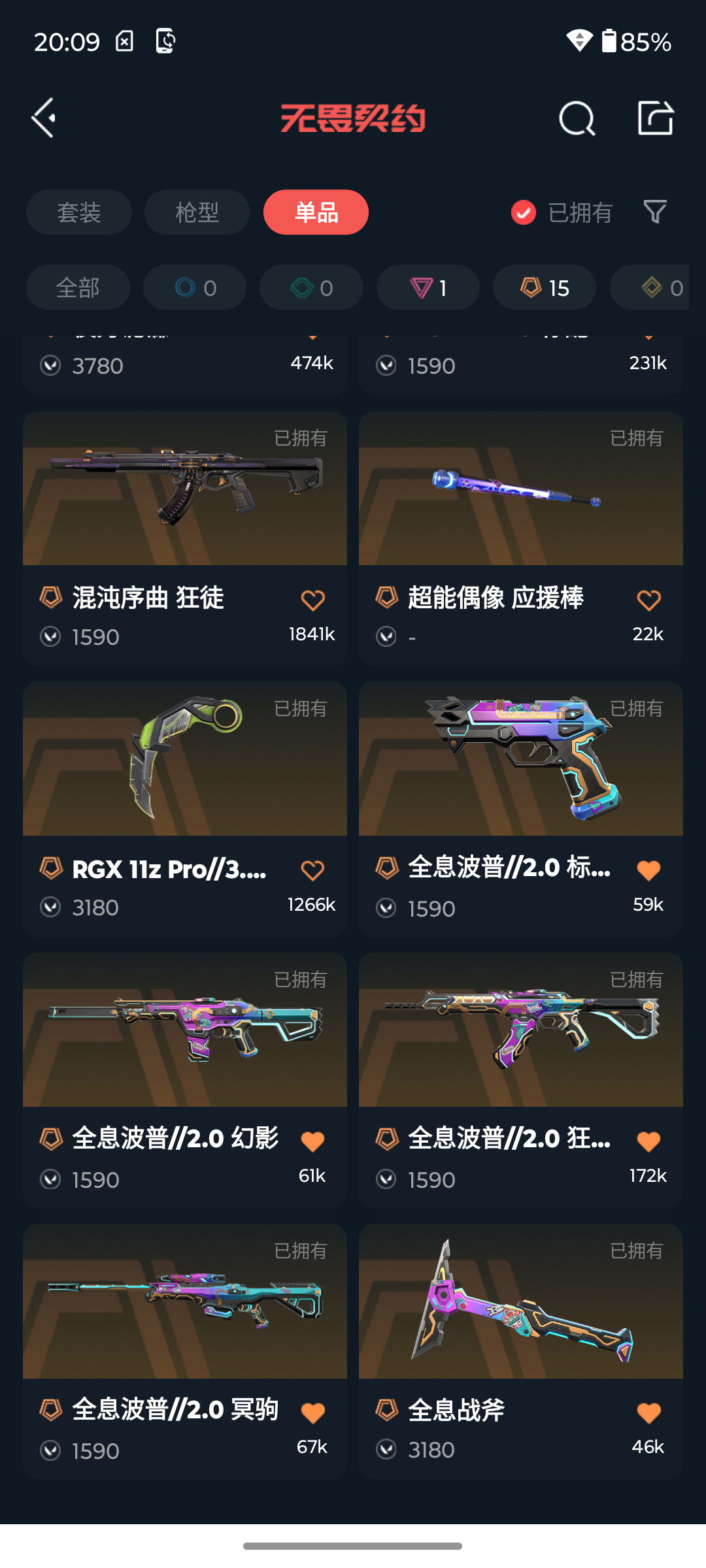Viewport: 706px width, 1568px height.
Task: Open 全息波普//2.0 幻影 skin image
Action: coord(185,1030)
